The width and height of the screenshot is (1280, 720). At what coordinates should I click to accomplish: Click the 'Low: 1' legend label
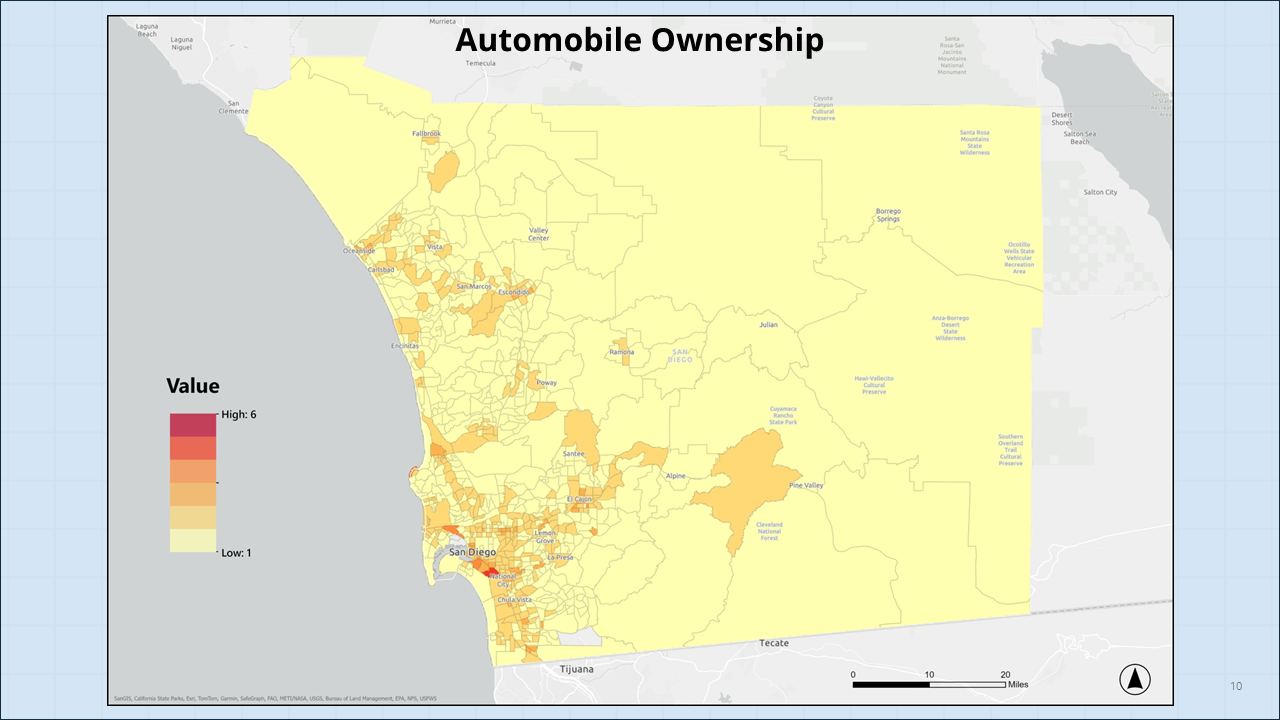pos(237,552)
